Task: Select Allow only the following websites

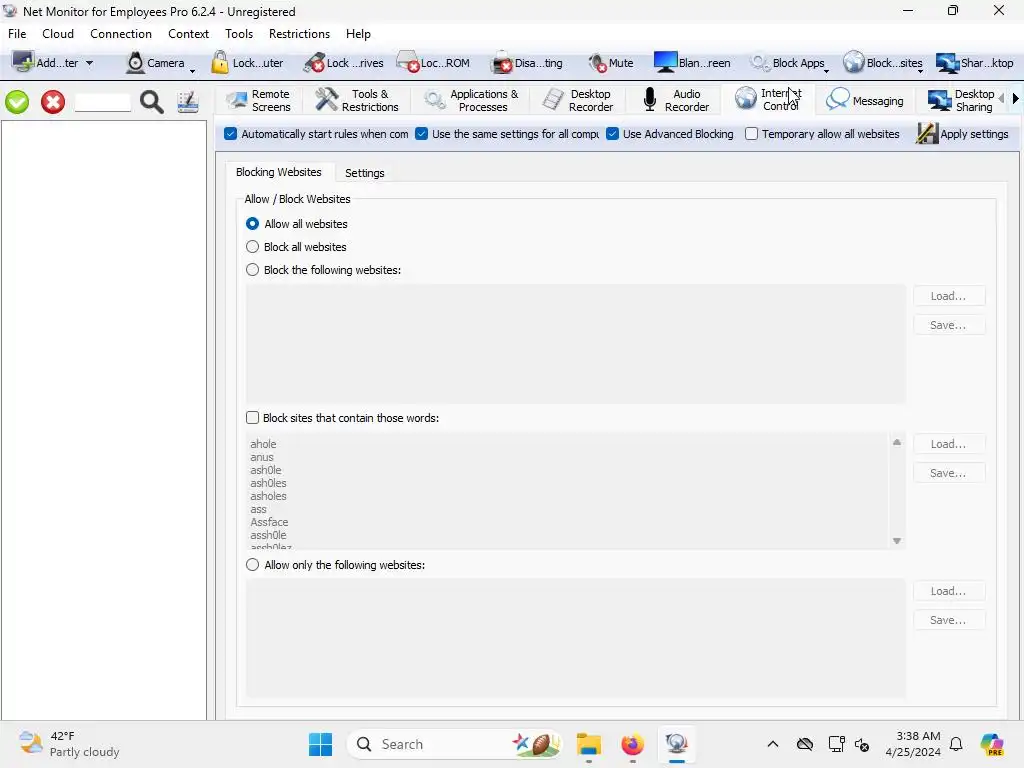Action: coord(252,565)
